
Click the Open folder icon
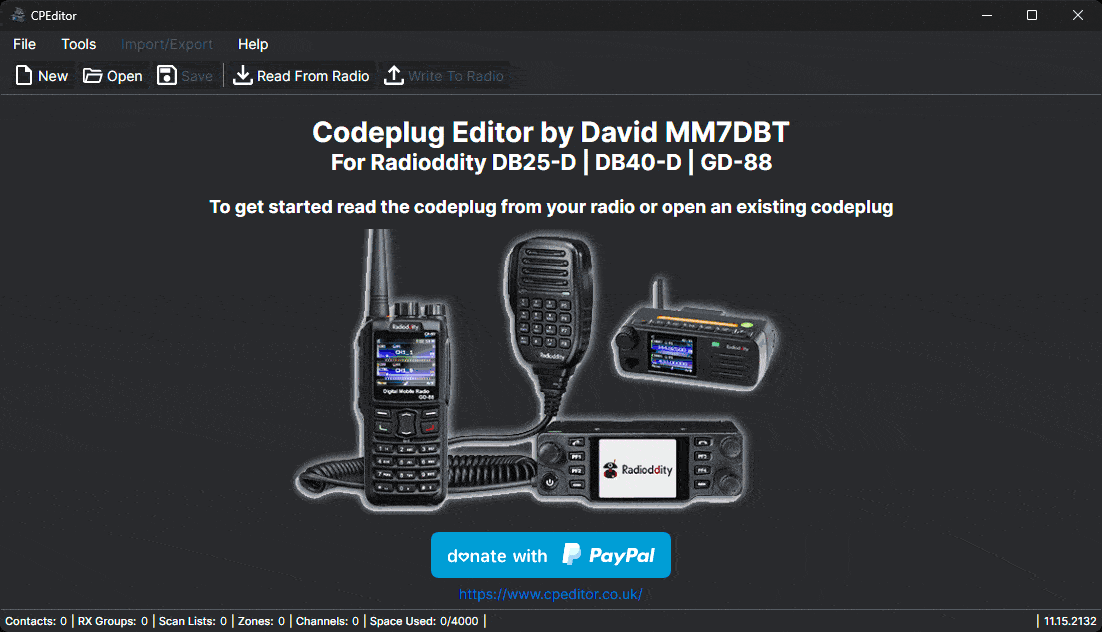92,75
